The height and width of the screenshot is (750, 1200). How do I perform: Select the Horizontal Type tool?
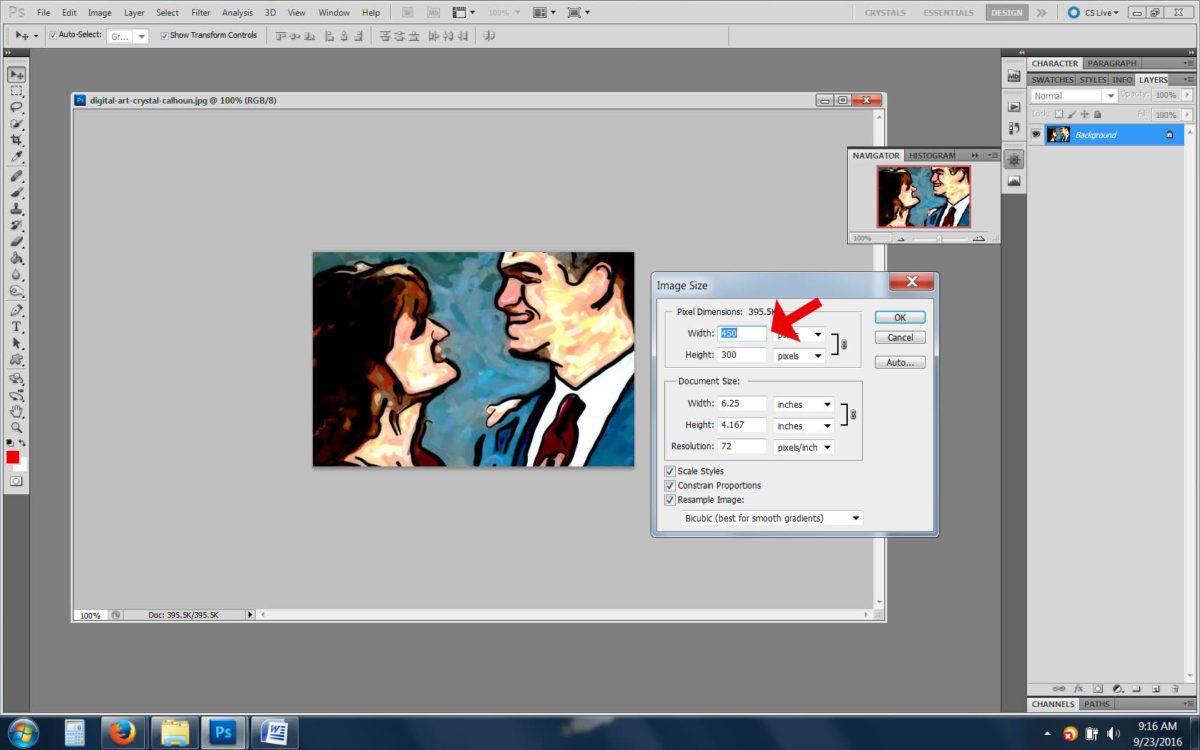tap(16, 327)
